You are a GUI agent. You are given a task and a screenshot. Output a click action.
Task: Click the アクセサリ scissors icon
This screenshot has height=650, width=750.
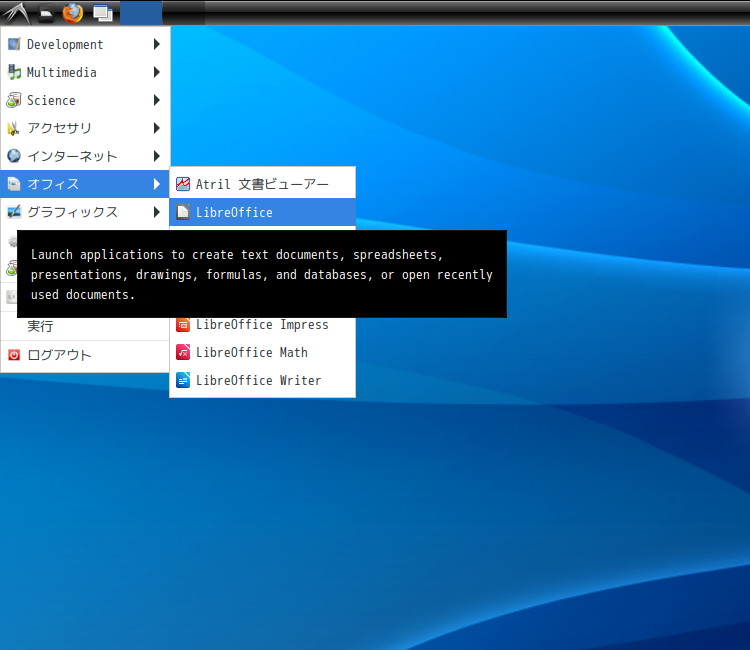[14, 128]
